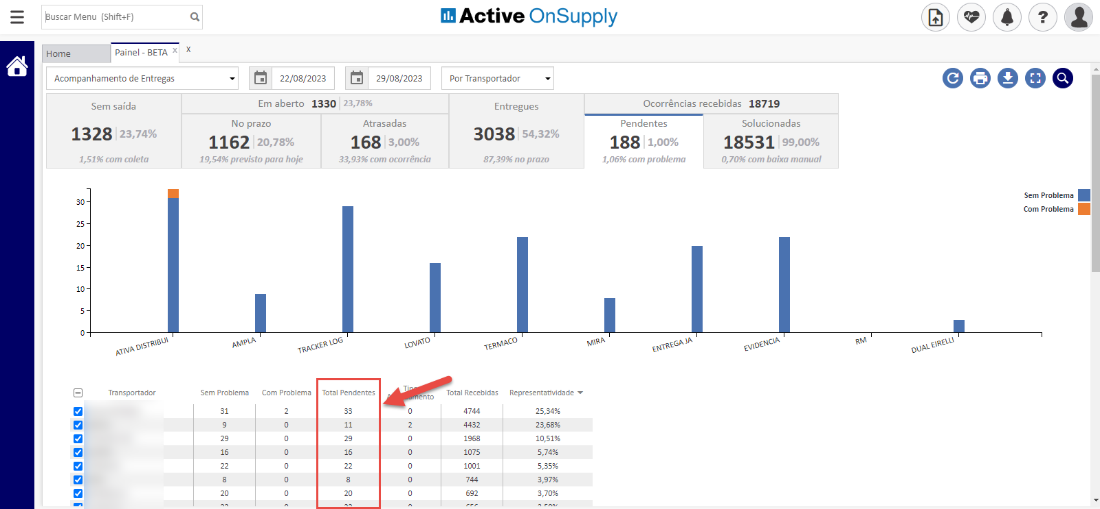Click the search magnifier in Buscar Menu
This screenshot has height=509, width=1100.
[194, 17]
